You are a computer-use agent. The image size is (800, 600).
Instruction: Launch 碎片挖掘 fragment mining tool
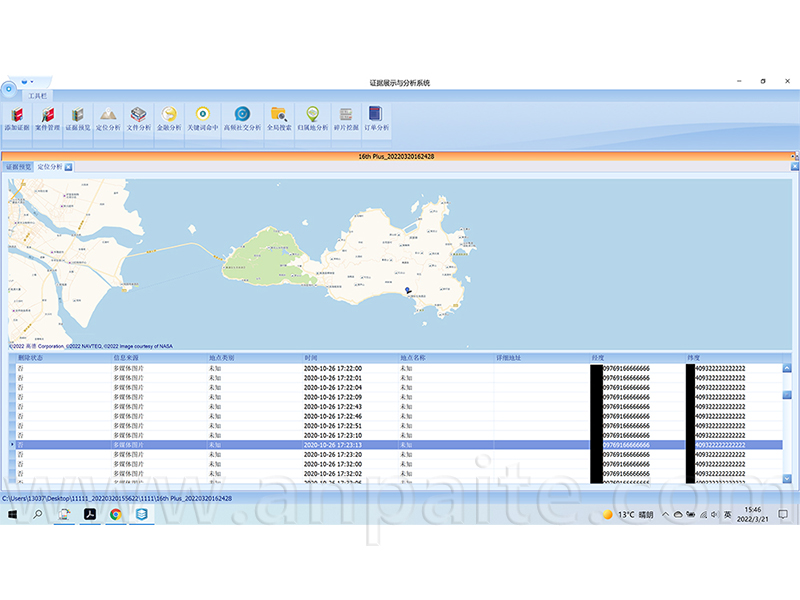[345, 118]
